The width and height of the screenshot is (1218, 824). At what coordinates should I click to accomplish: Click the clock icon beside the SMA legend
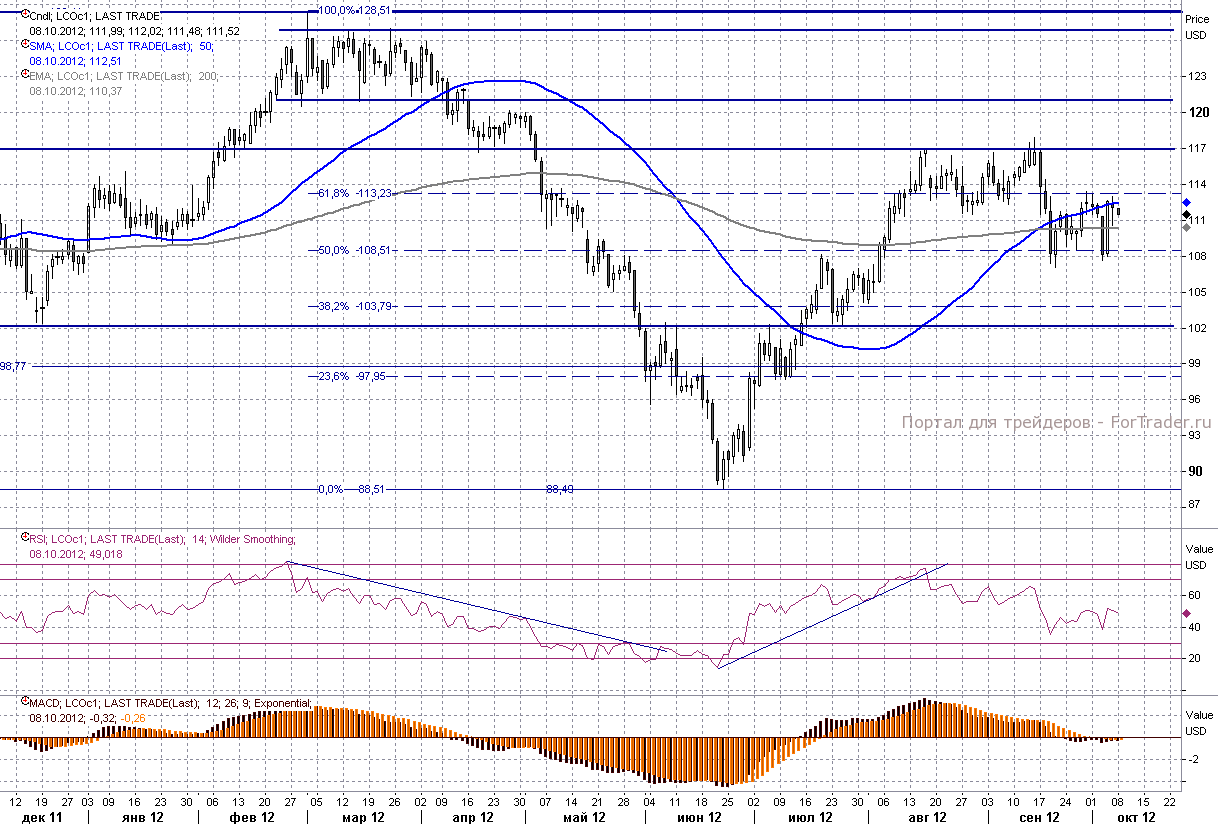click(24, 45)
